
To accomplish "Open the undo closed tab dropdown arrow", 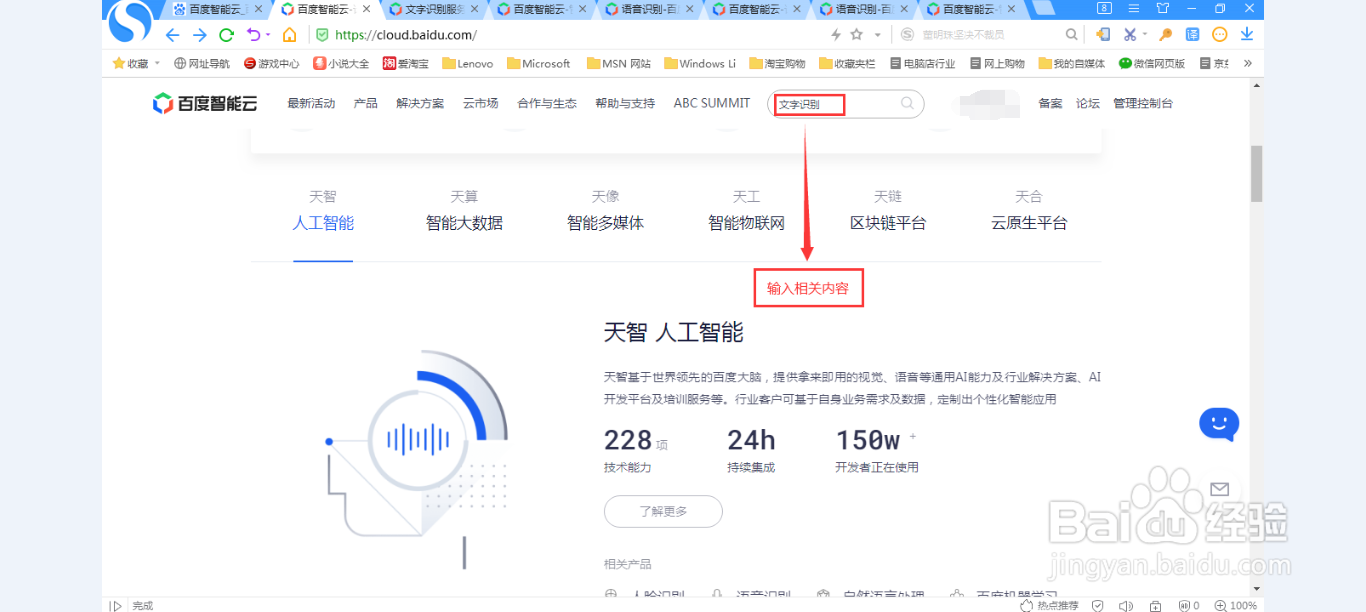I will (x=268, y=35).
